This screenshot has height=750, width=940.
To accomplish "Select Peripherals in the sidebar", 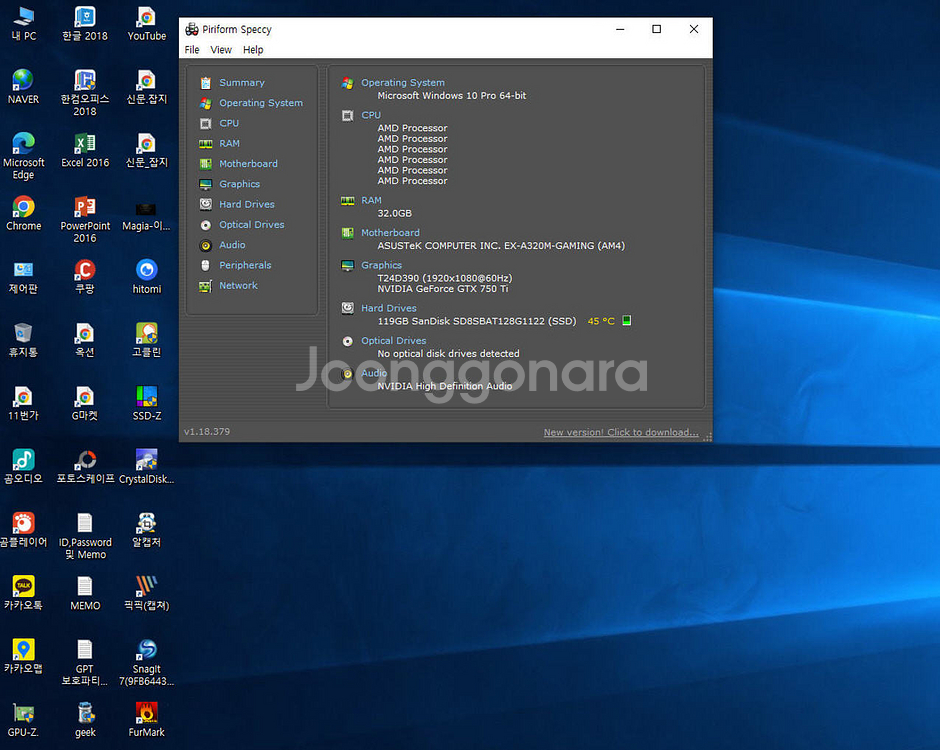I will pos(245,266).
